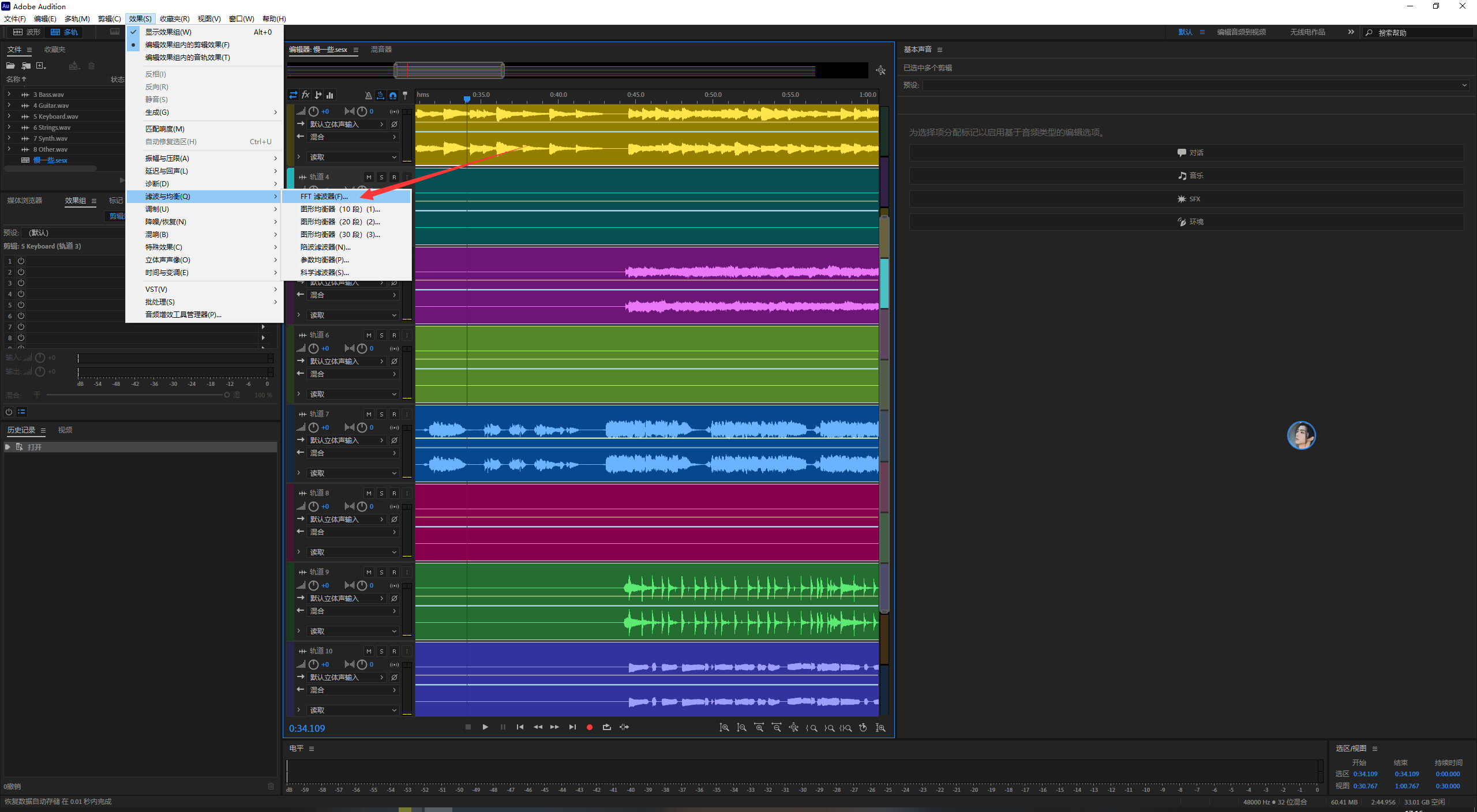Switch to the 混音器 tab
Screen dimensions: 1477x812
(381, 50)
